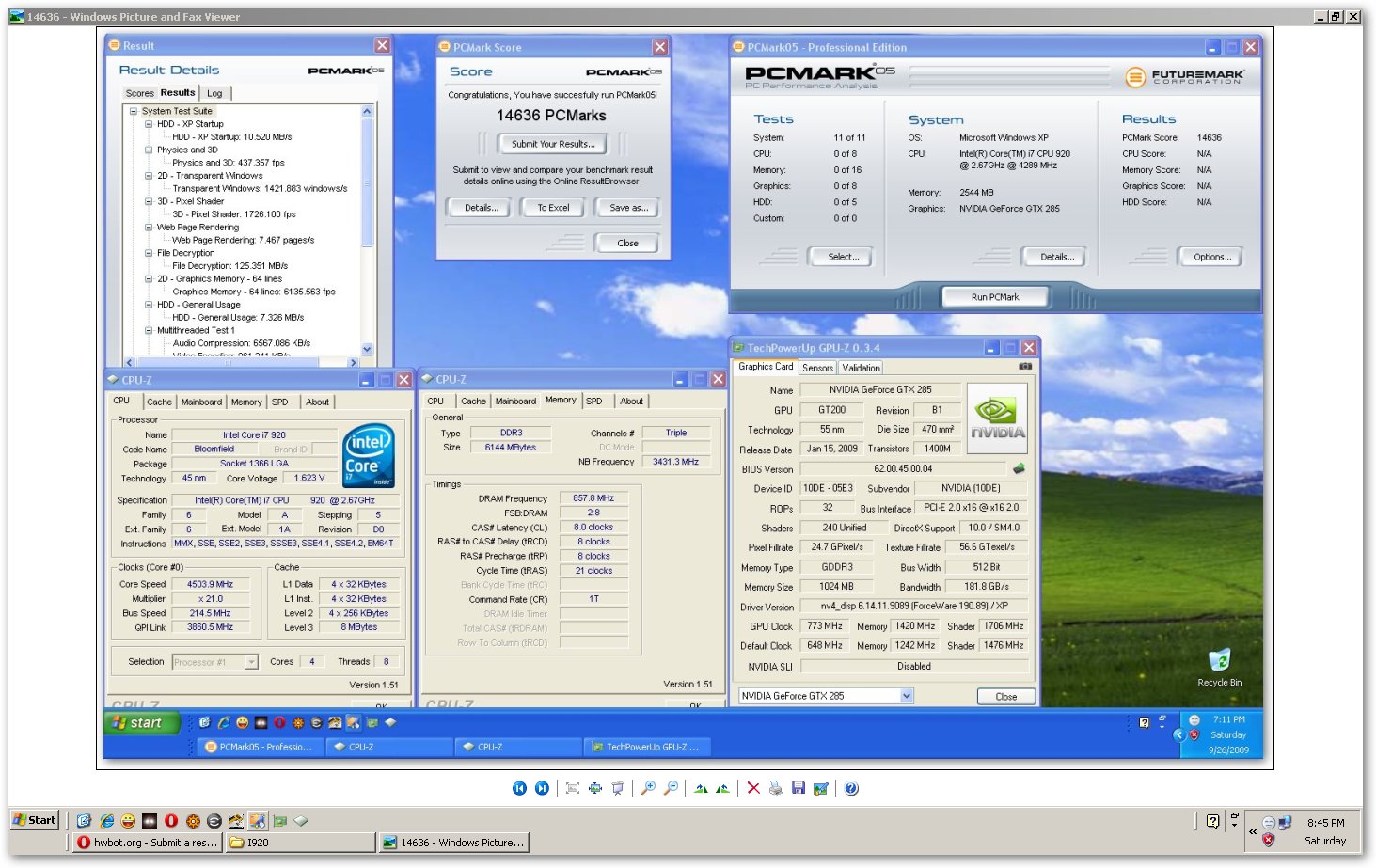Collapse the Physics and 3D node

[x=148, y=150]
